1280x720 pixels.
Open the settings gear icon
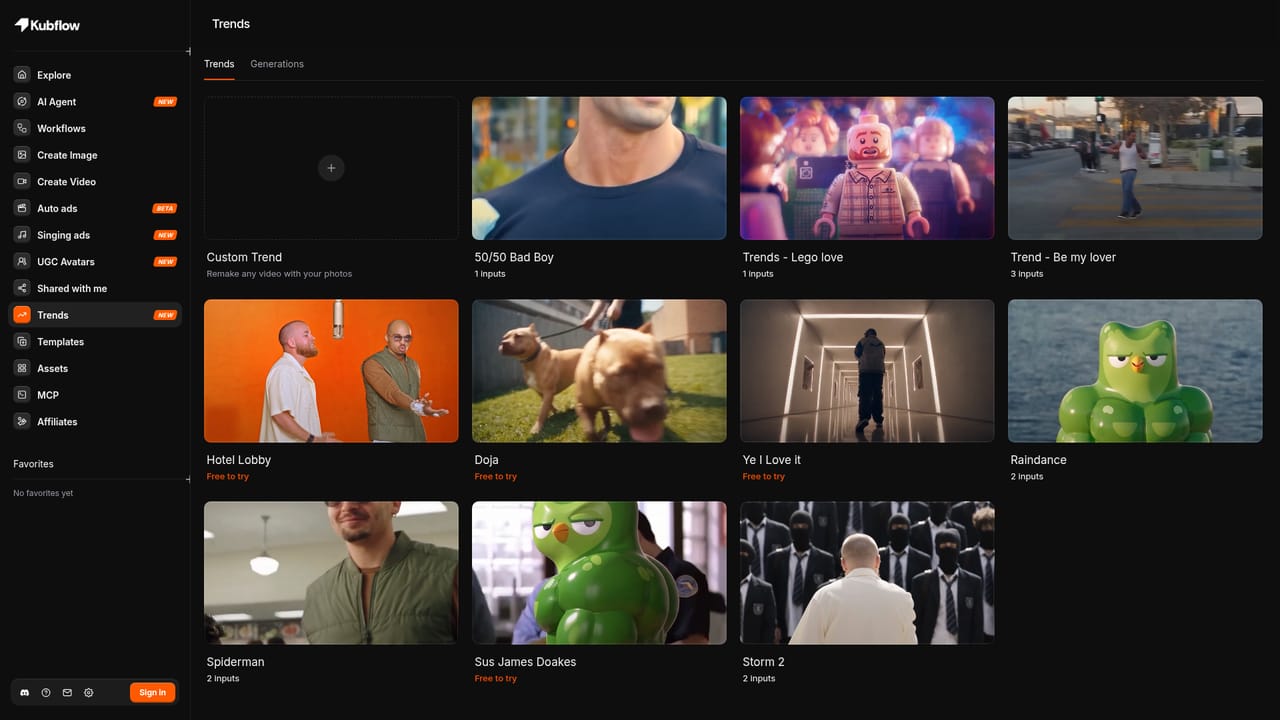pyautogui.click(x=88, y=692)
